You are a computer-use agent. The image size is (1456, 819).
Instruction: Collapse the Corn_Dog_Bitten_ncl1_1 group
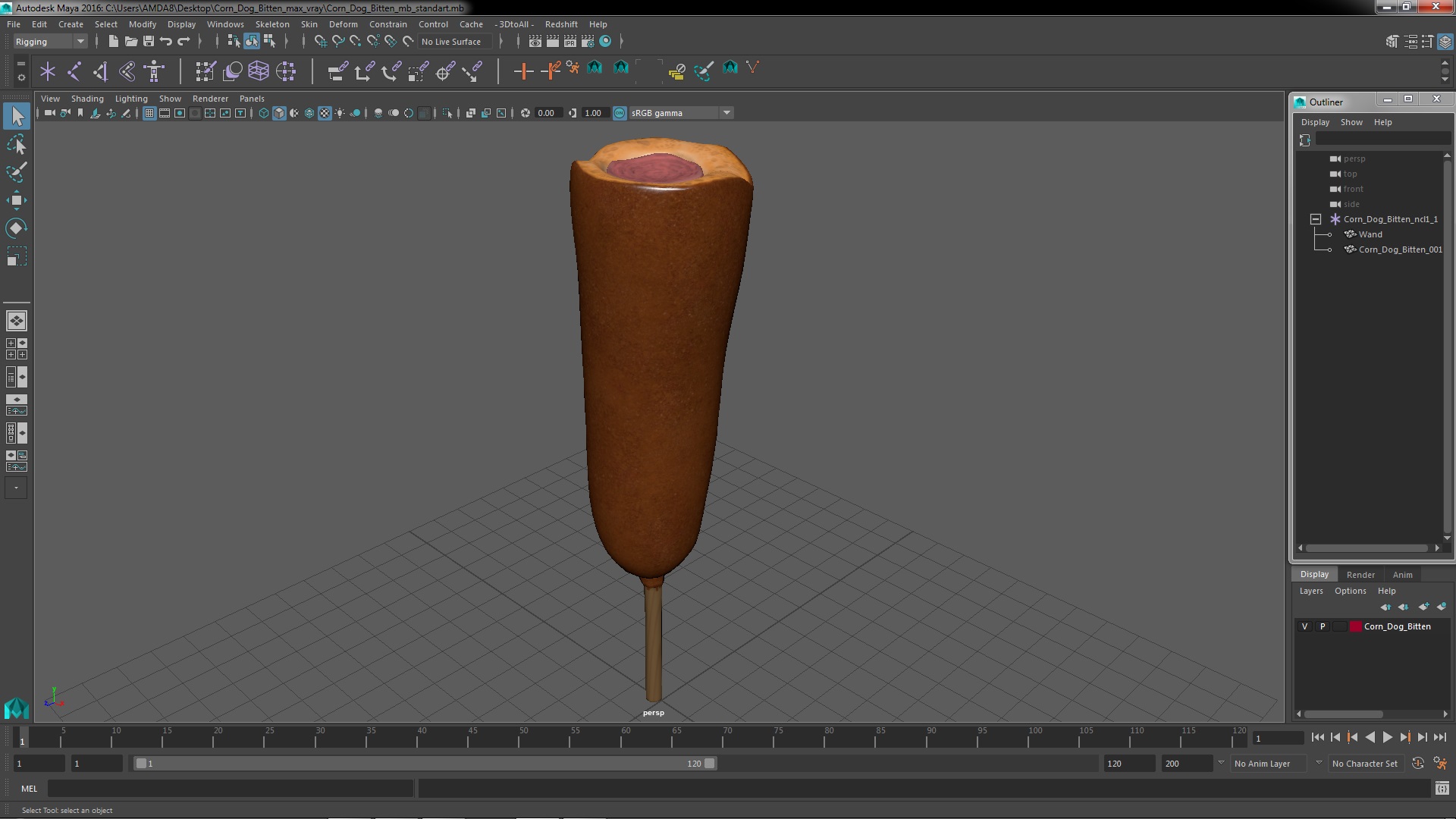click(x=1316, y=219)
